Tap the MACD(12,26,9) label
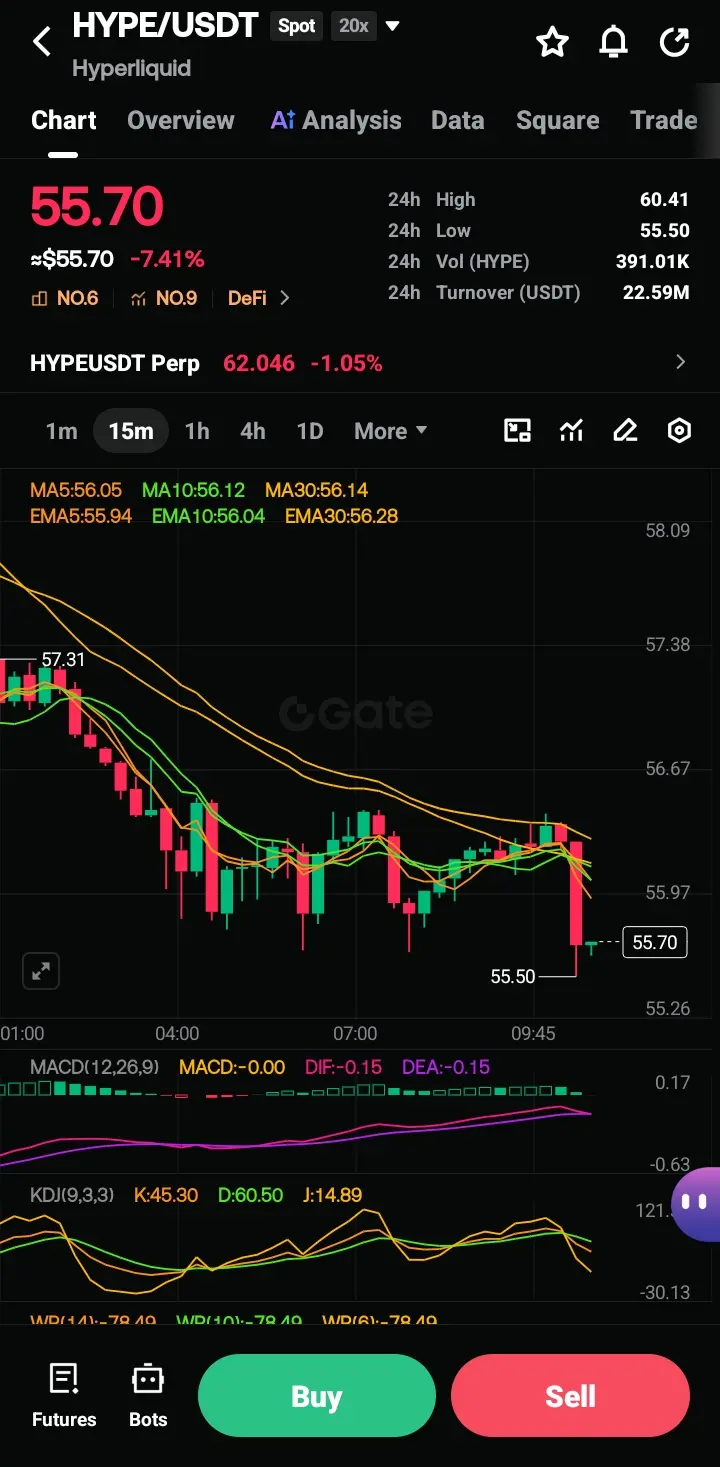 click(94, 1067)
